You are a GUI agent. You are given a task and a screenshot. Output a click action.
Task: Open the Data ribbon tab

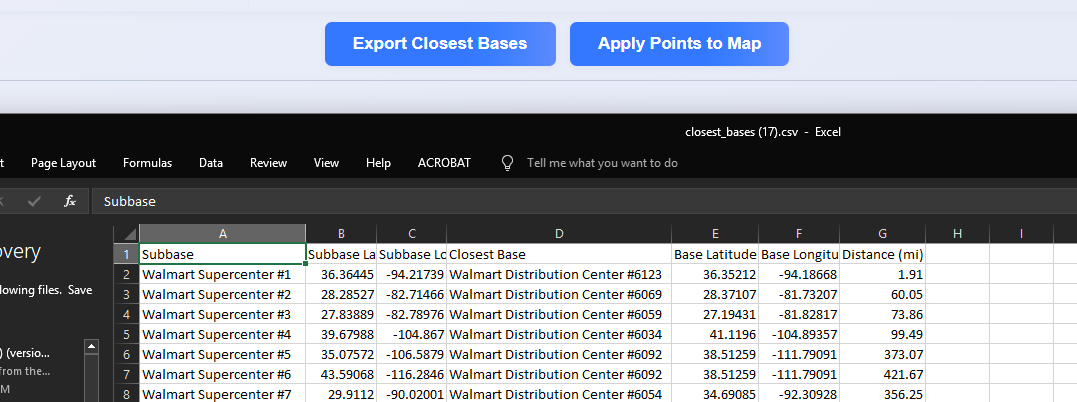tap(211, 162)
